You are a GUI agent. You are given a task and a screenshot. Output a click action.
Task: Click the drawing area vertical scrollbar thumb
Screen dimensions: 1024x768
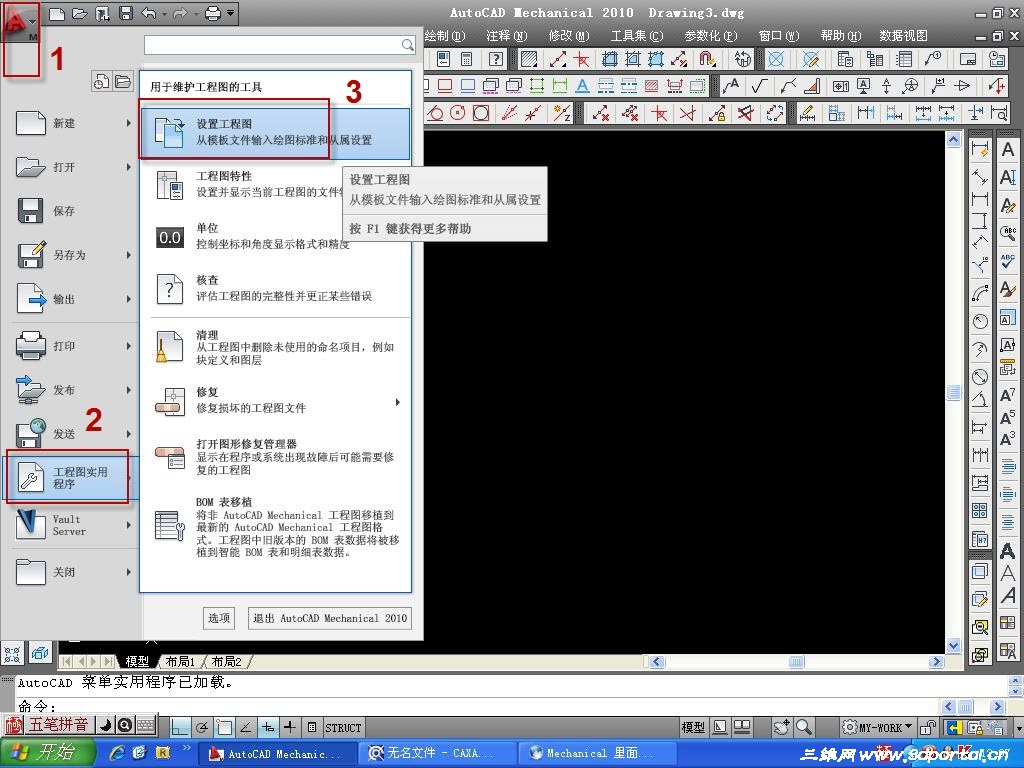click(953, 392)
